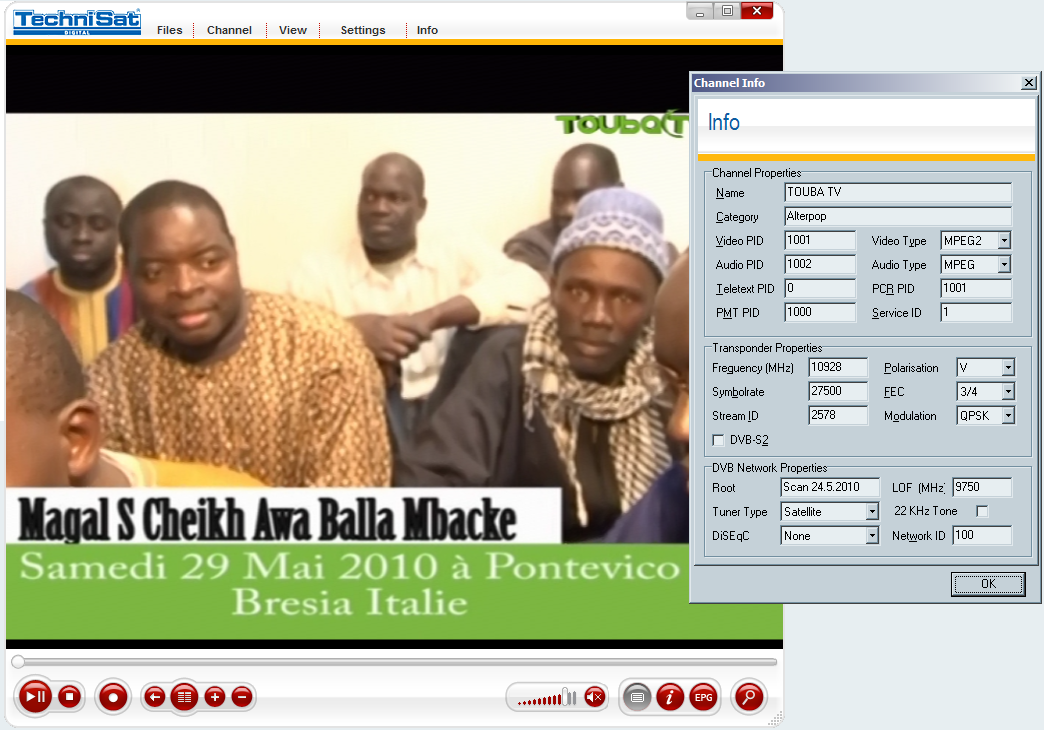Mute audio with the speaker icon
Image resolution: width=1044 pixels, height=730 pixels.
click(x=595, y=697)
